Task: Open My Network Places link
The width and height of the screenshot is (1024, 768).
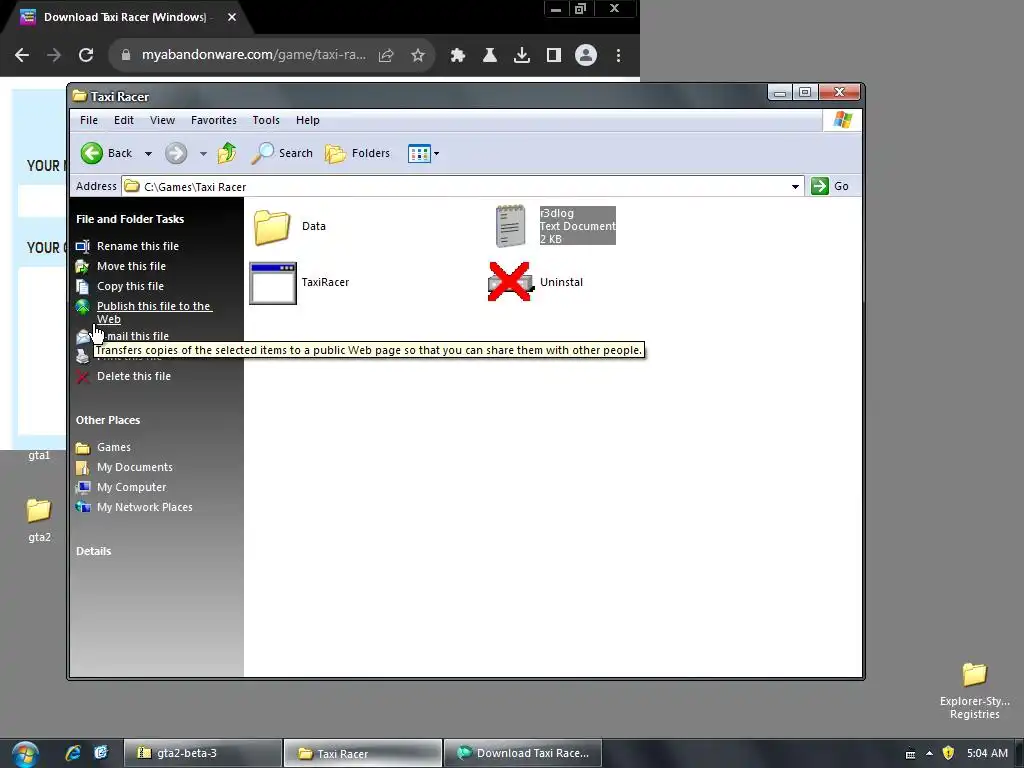Action: (x=145, y=507)
